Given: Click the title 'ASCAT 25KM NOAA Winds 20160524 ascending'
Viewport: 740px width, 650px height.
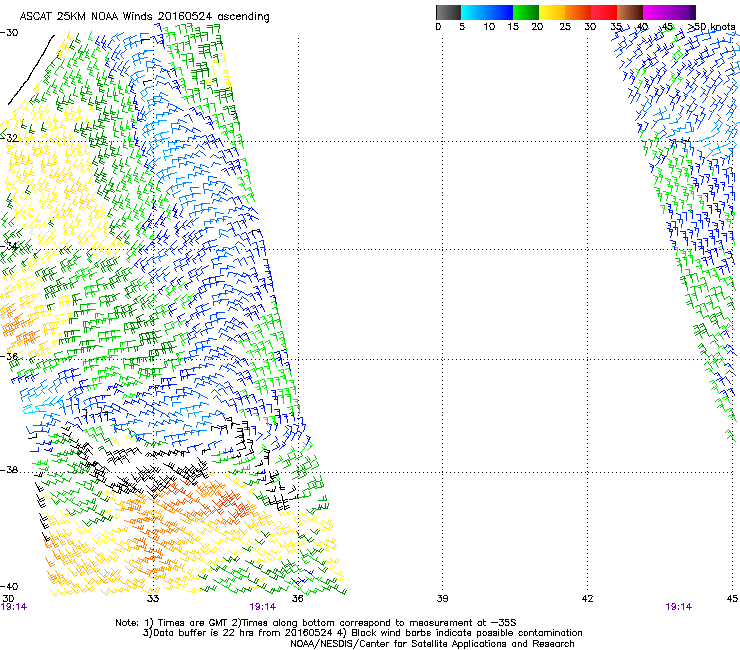Looking at the screenshot, I should coord(144,17).
